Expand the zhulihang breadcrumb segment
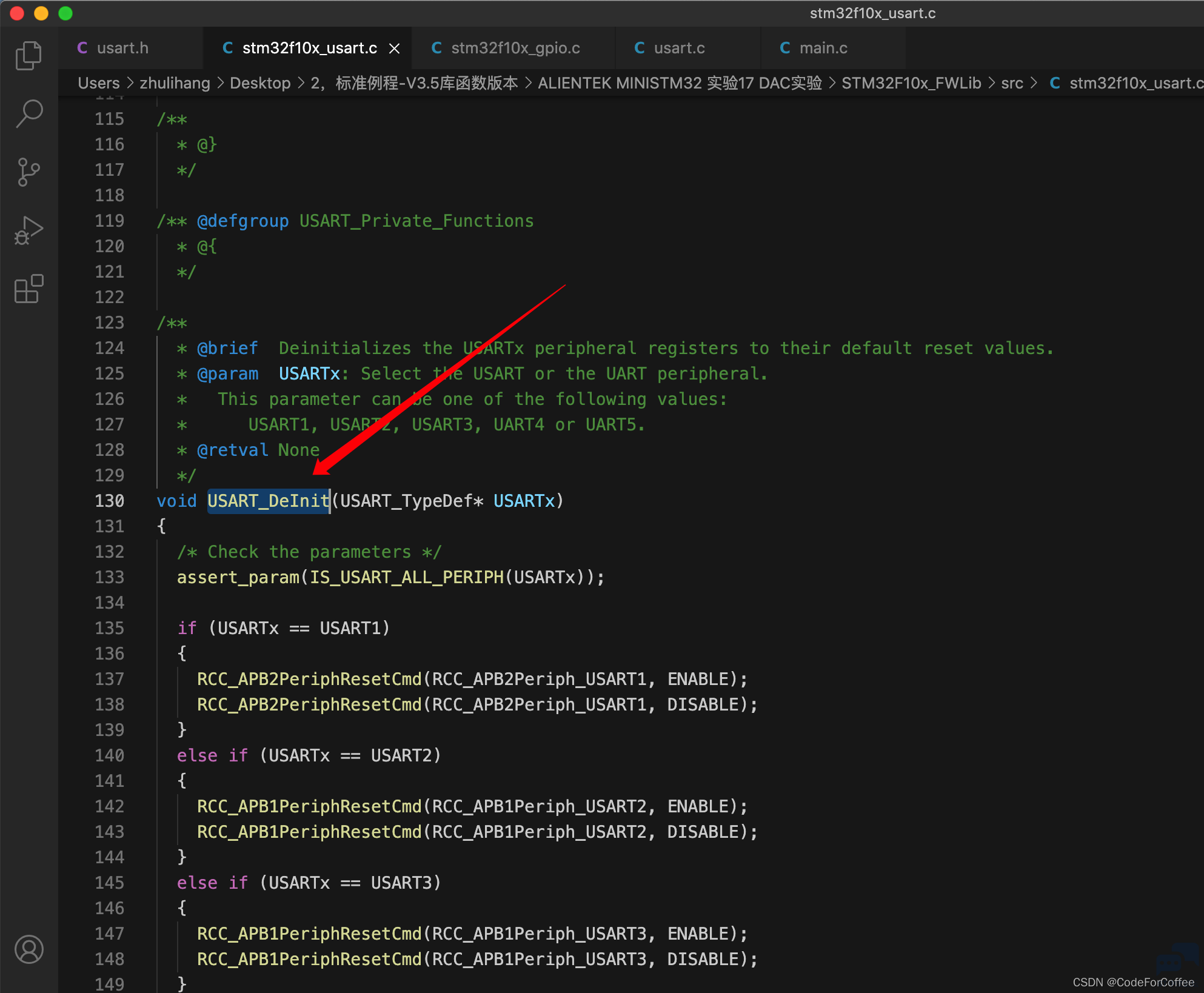The height and width of the screenshot is (993, 1204). coord(175,83)
